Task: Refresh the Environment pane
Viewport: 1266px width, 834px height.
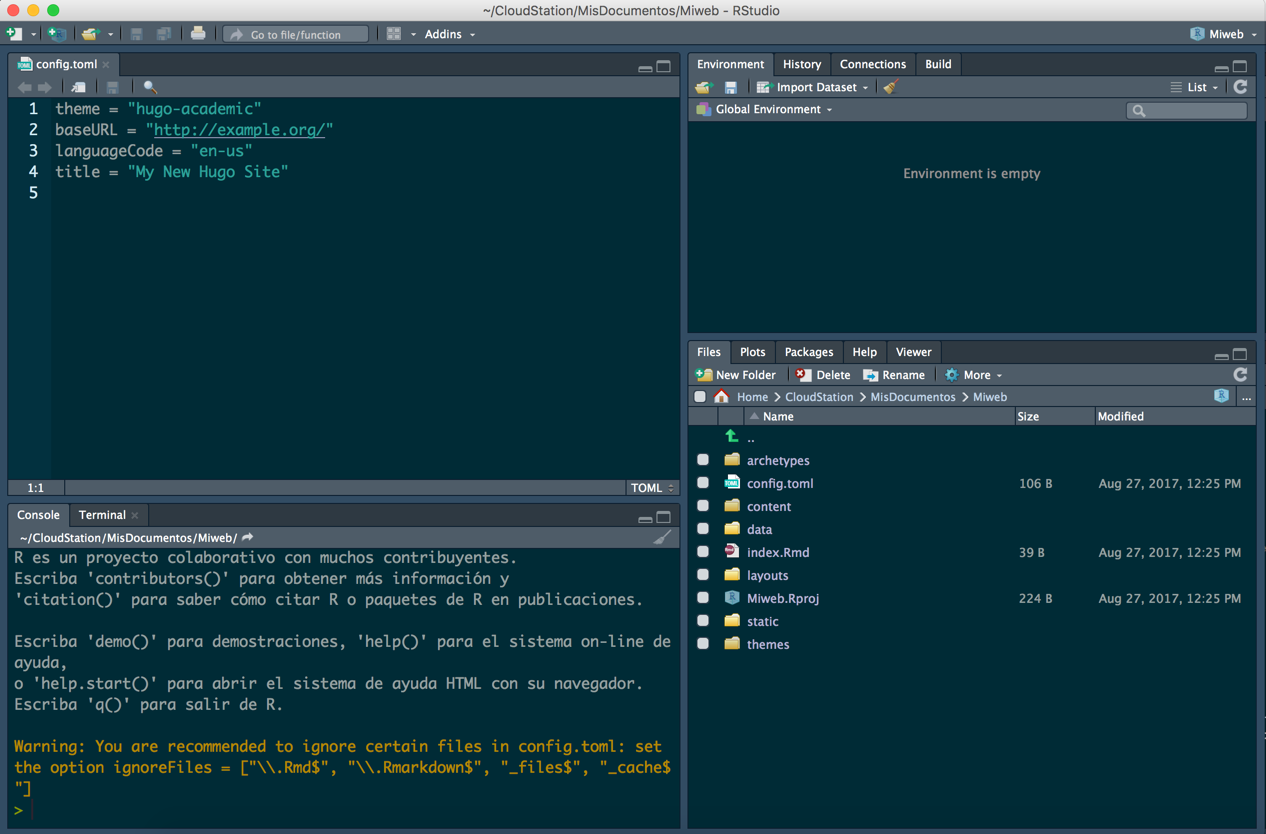Action: click(1240, 87)
